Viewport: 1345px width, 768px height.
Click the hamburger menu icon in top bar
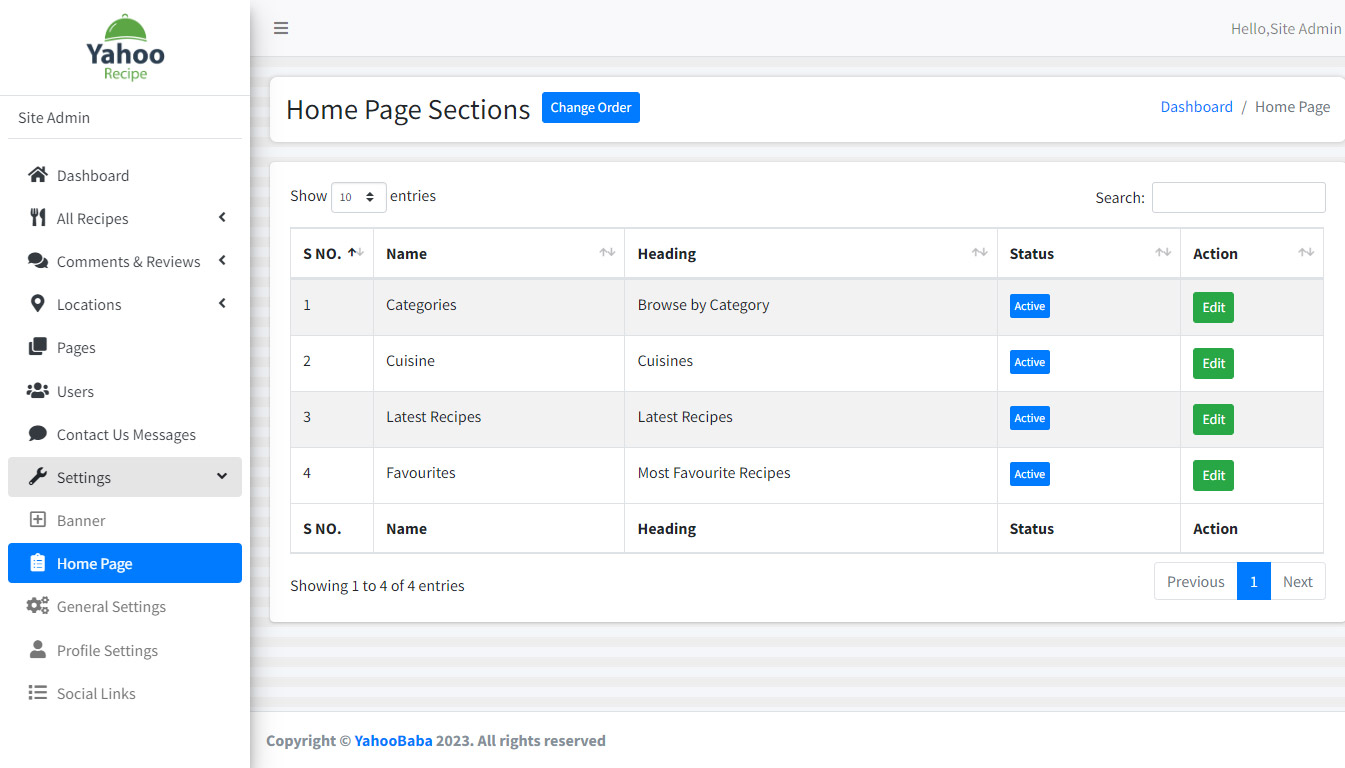coord(281,28)
